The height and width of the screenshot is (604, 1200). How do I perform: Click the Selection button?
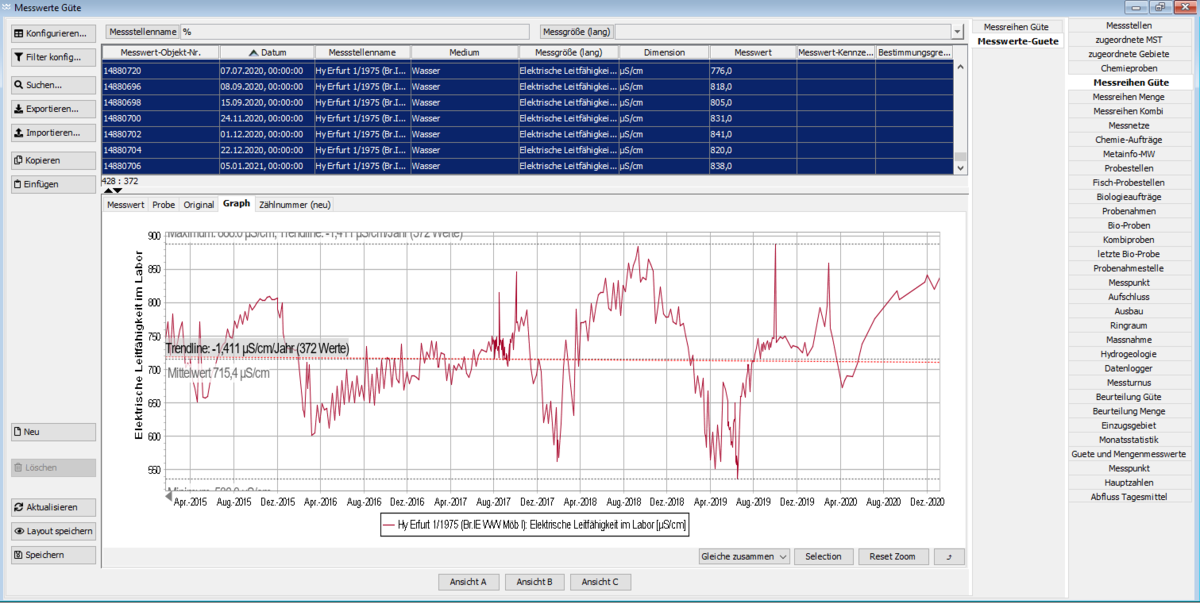[823, 556]
